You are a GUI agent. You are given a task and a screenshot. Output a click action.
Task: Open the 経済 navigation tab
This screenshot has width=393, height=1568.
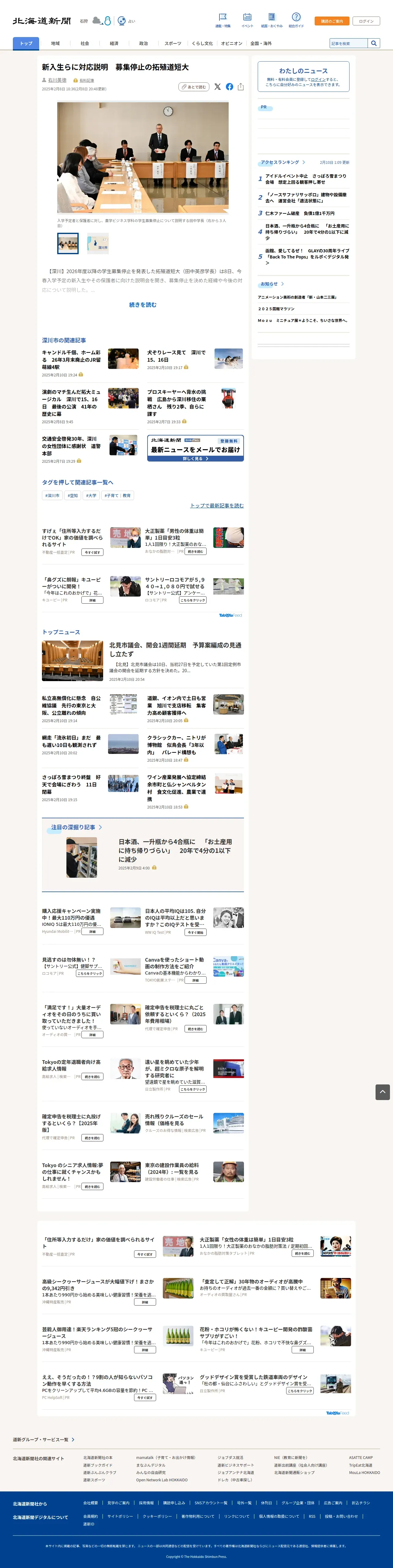pyautogui.click(x=114, y=43)
